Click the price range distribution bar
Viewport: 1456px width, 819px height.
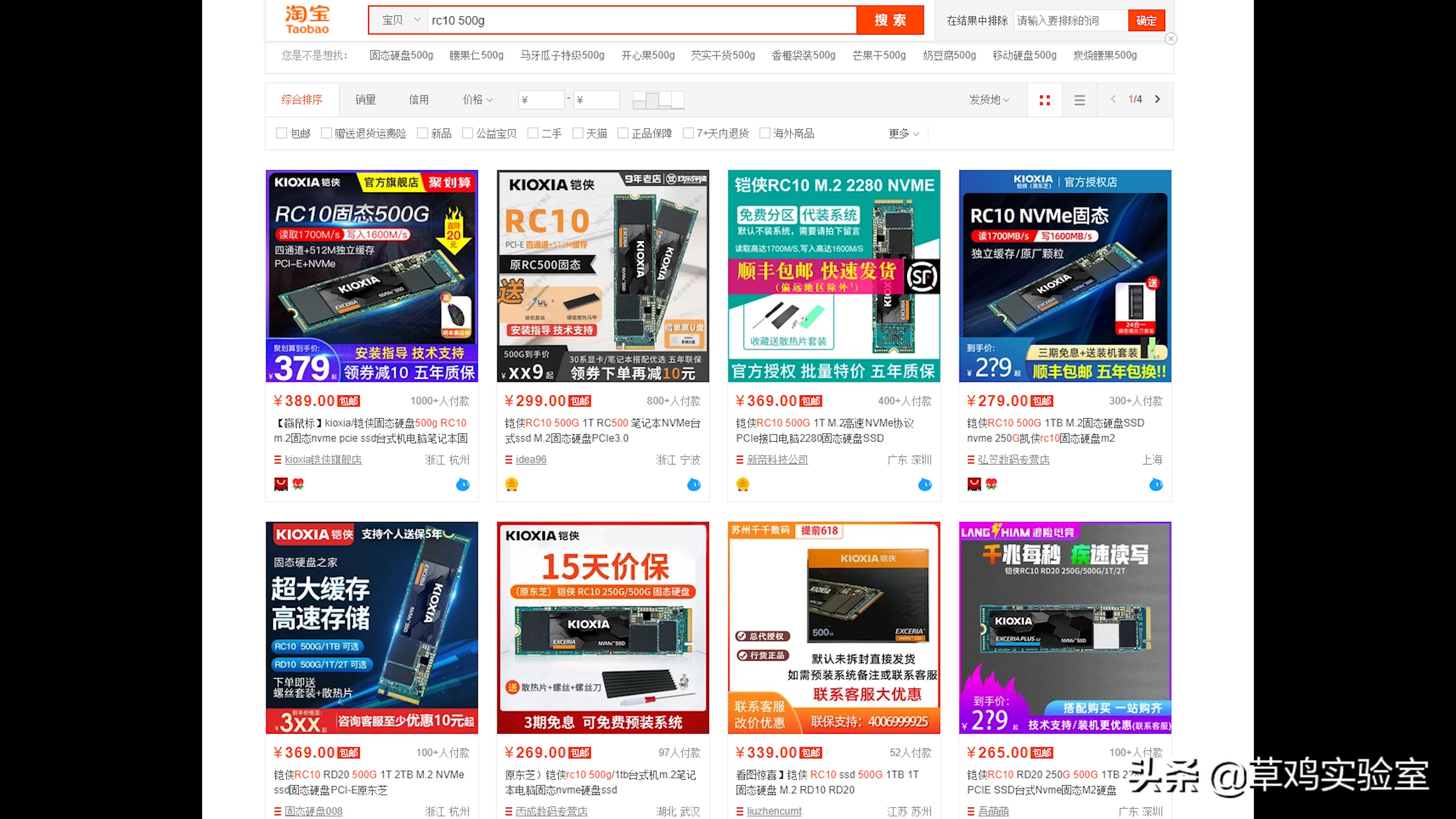pos(659,100)
